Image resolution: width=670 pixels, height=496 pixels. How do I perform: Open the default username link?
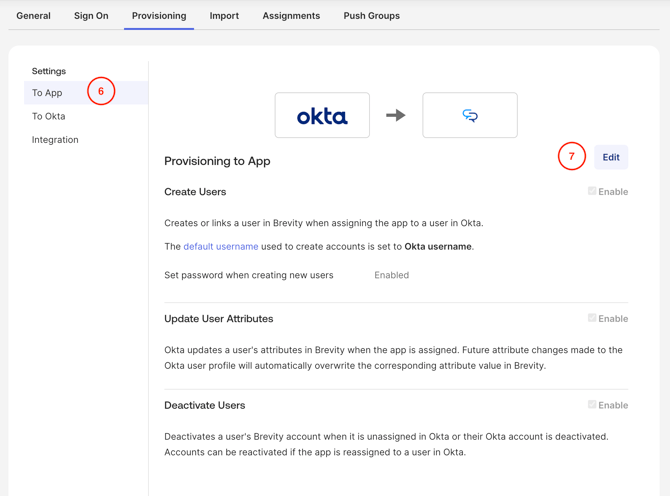point(221,246)
